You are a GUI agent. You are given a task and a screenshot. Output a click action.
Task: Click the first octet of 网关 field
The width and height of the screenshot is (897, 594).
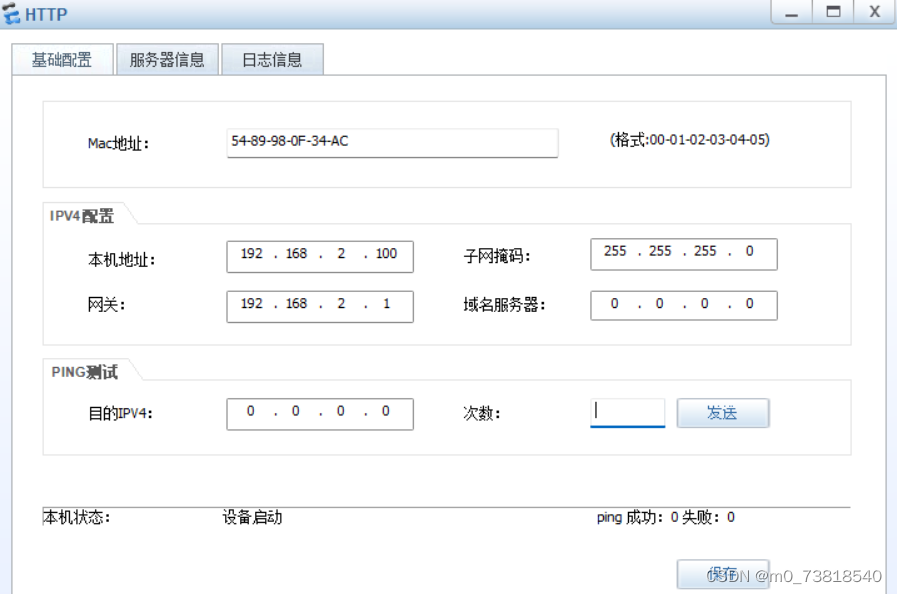tap(250, 306)
